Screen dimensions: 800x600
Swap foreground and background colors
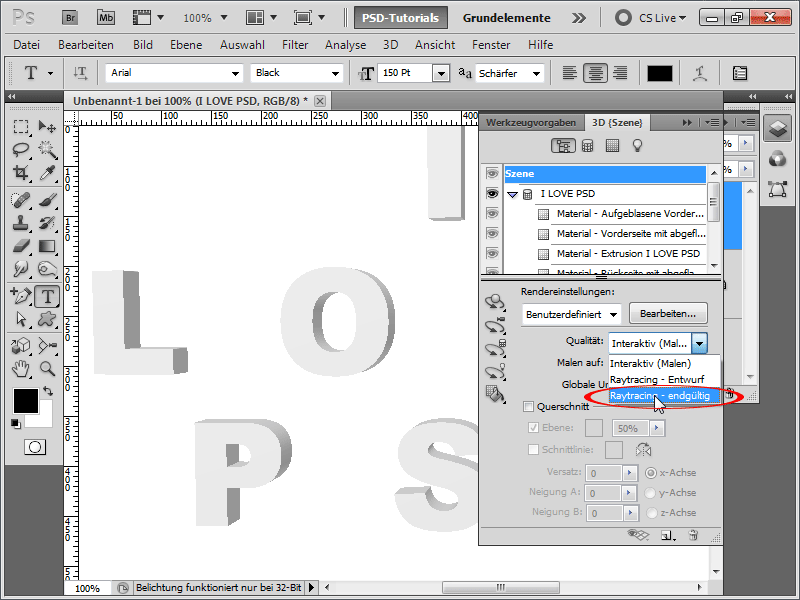point(48,391)
